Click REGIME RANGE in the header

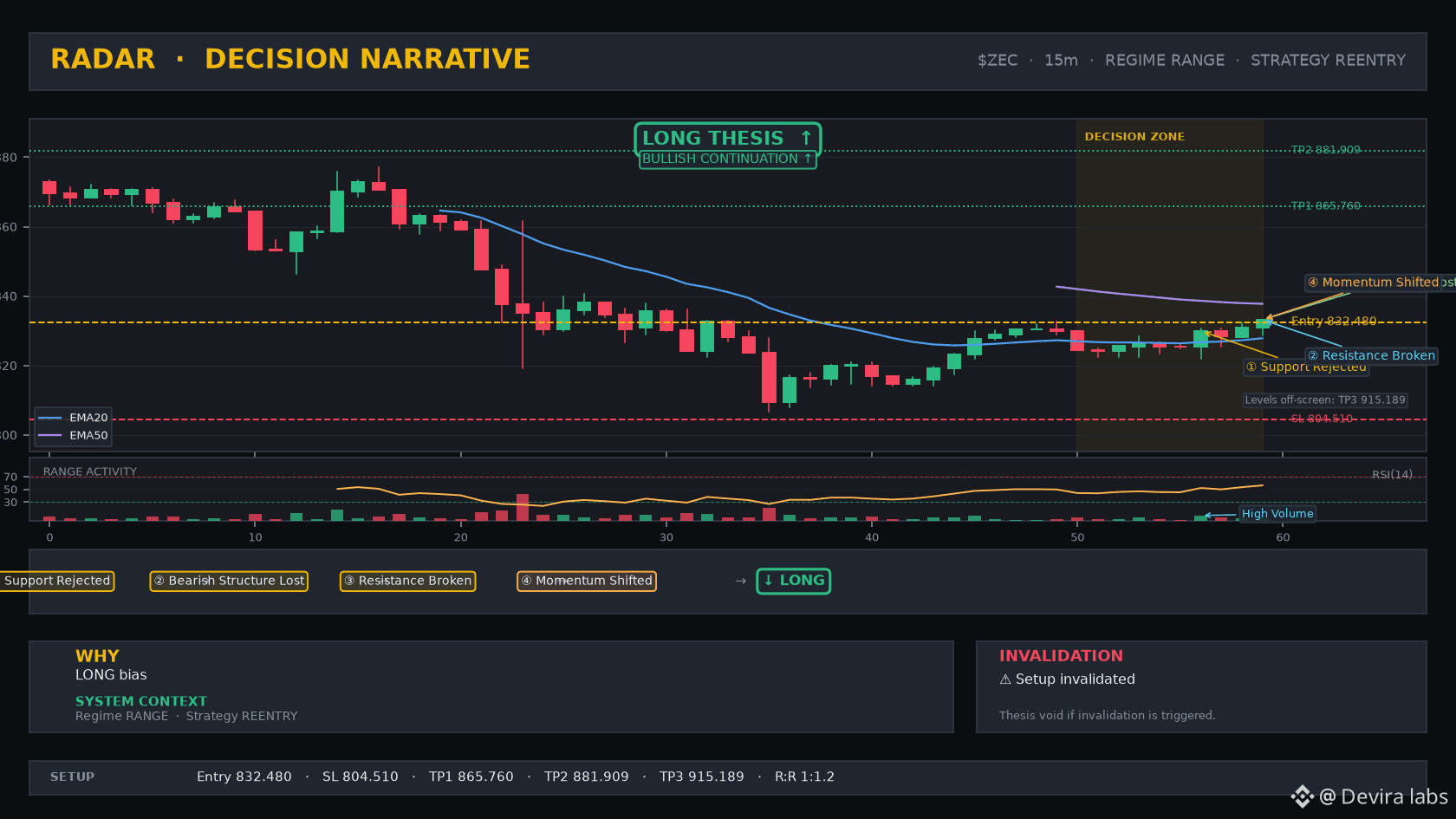pyautogui.click(x=1165, y=61)
